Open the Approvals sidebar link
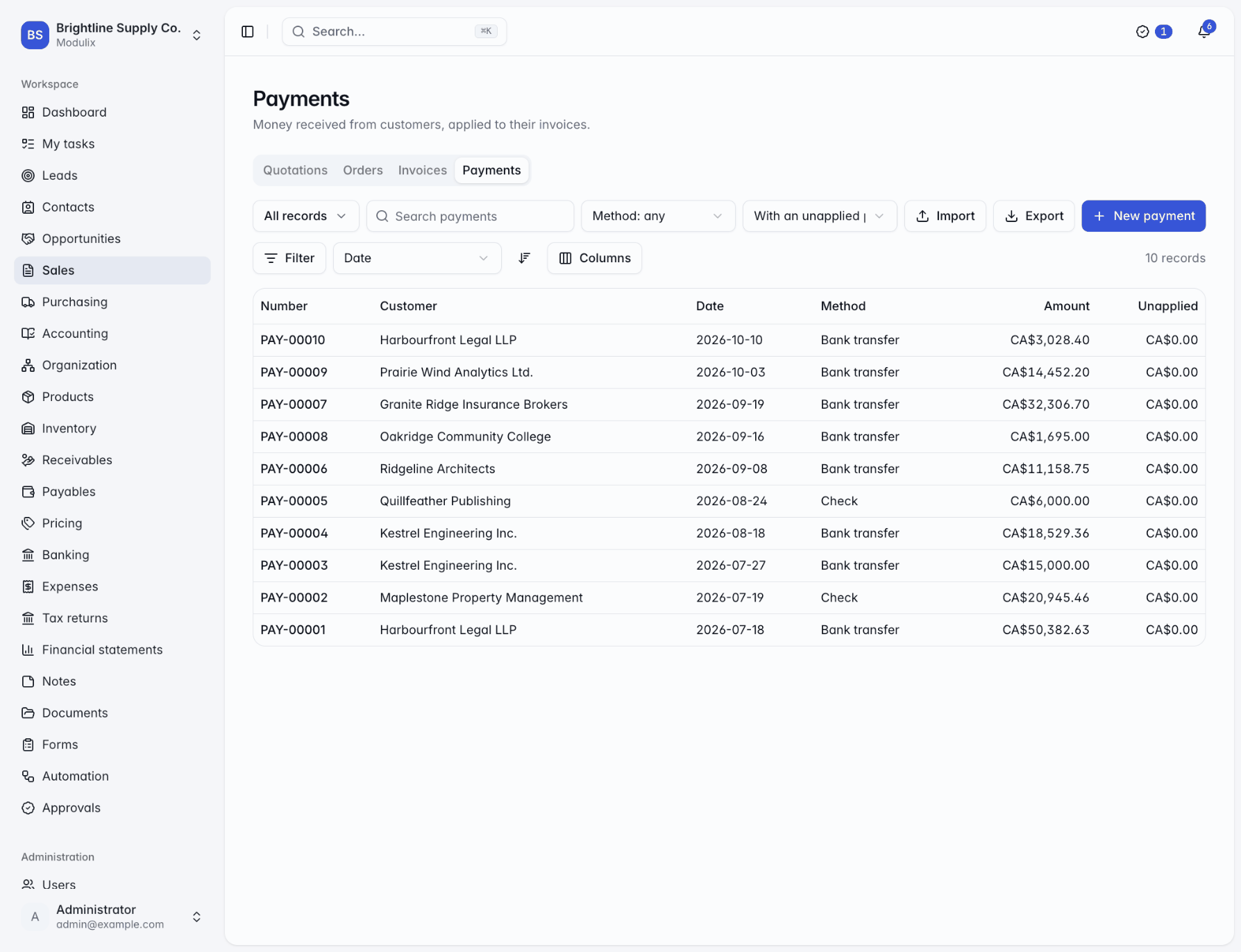This screenshot has height=952, width=1241. (x=112, y=808)
